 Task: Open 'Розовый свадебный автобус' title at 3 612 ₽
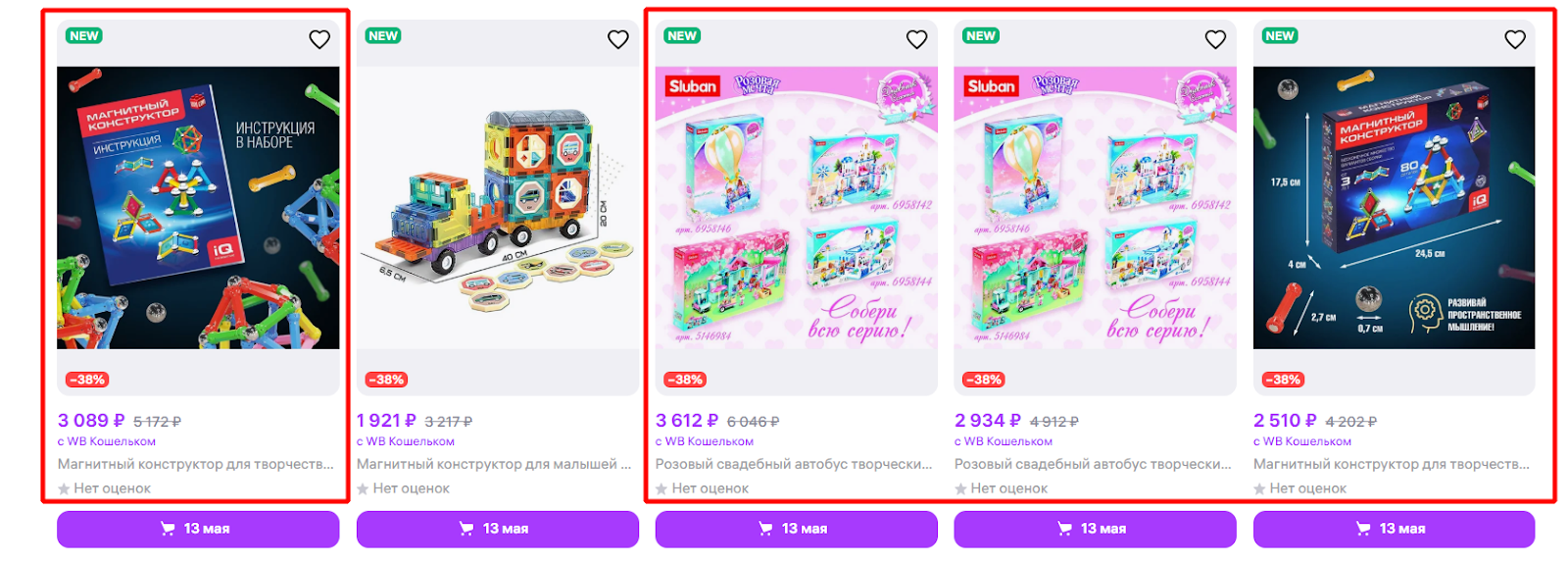(794, 464)
